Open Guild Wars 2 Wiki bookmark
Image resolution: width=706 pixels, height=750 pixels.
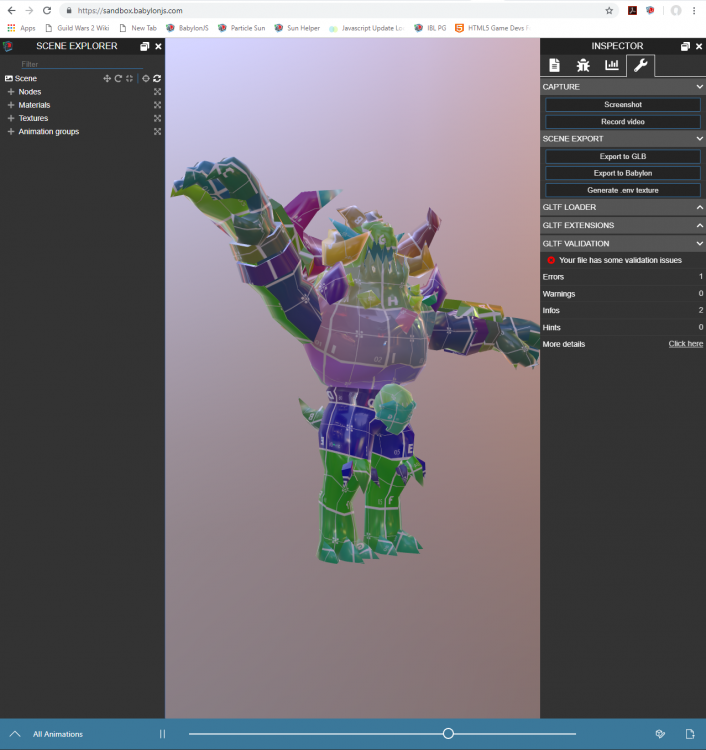click(x=77, y=28)
